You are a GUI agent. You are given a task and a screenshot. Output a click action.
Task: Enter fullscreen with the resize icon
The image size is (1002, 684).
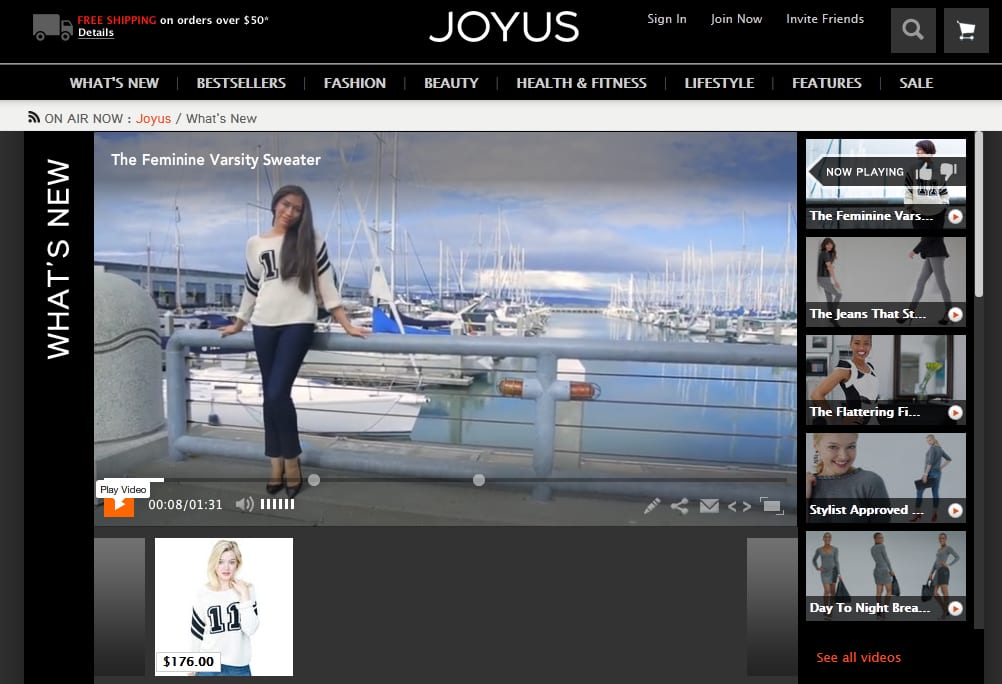click(x=772, y=506)
